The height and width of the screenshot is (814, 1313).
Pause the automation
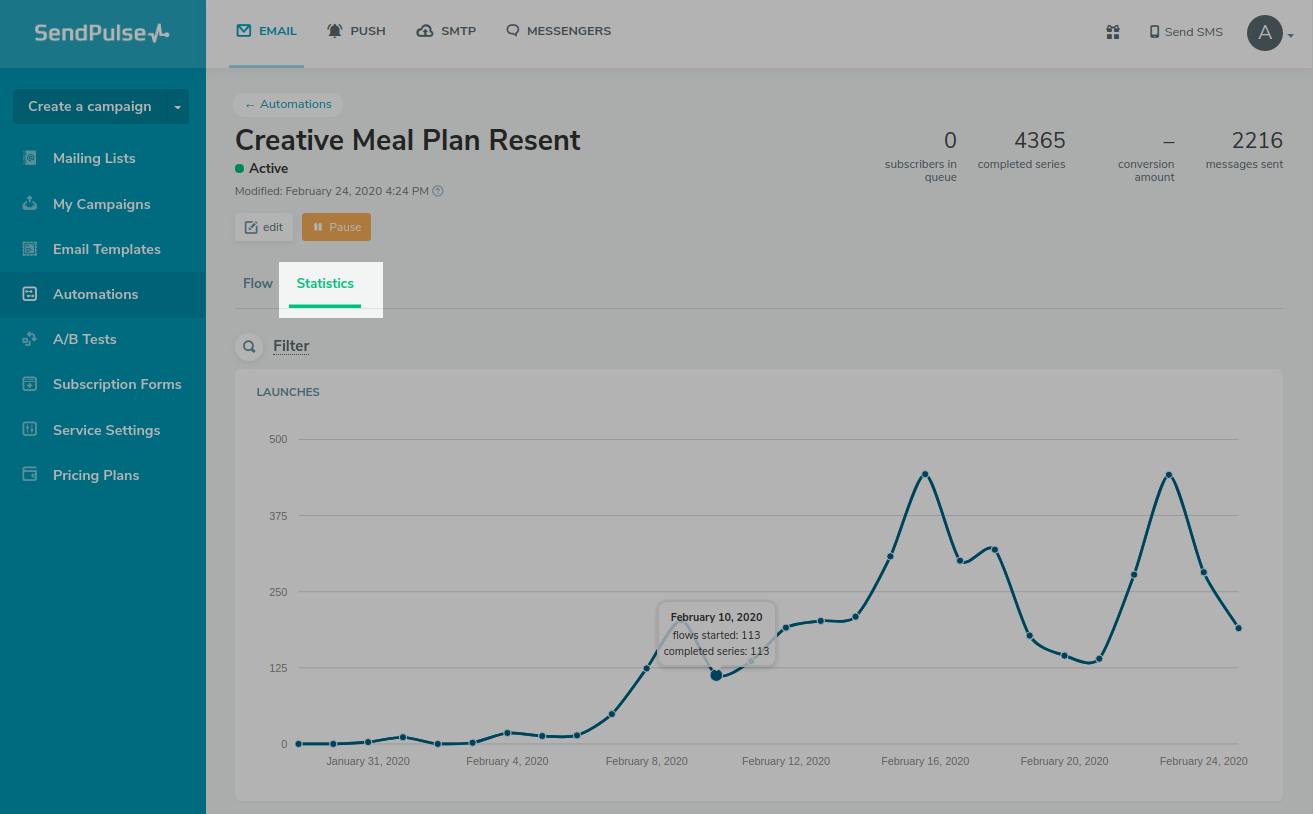point(336,227)
